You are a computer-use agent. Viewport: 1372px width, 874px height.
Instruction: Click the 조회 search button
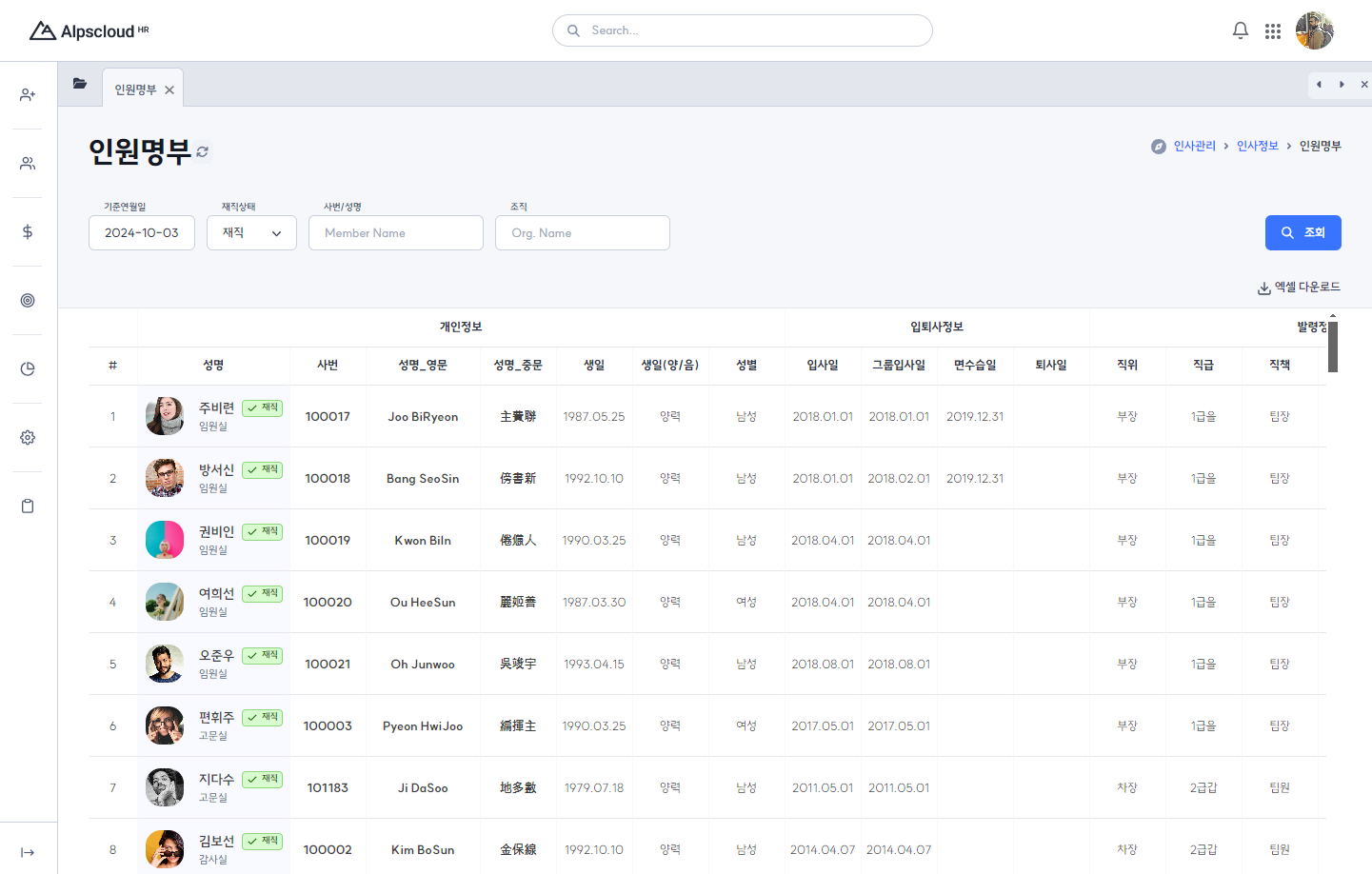[x=1302, y=233]
